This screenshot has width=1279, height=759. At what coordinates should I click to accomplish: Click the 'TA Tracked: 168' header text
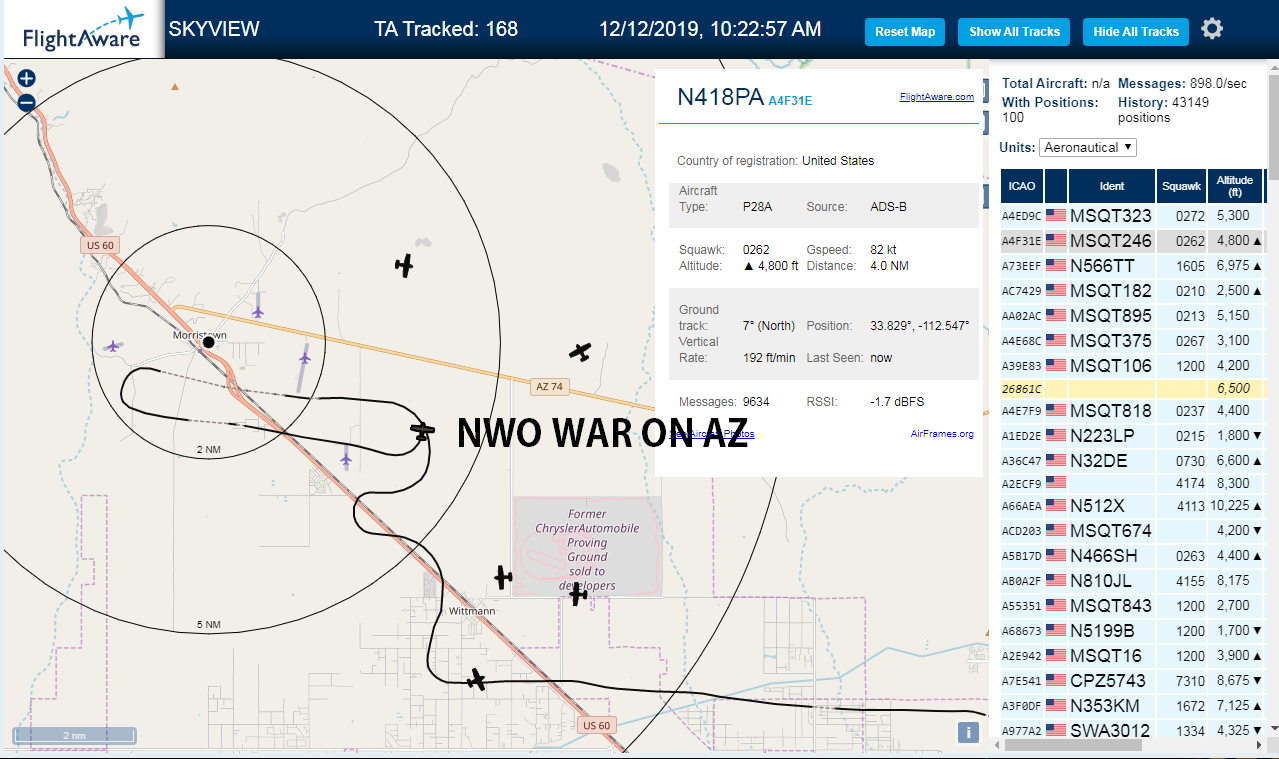click(x=446, y=29)
